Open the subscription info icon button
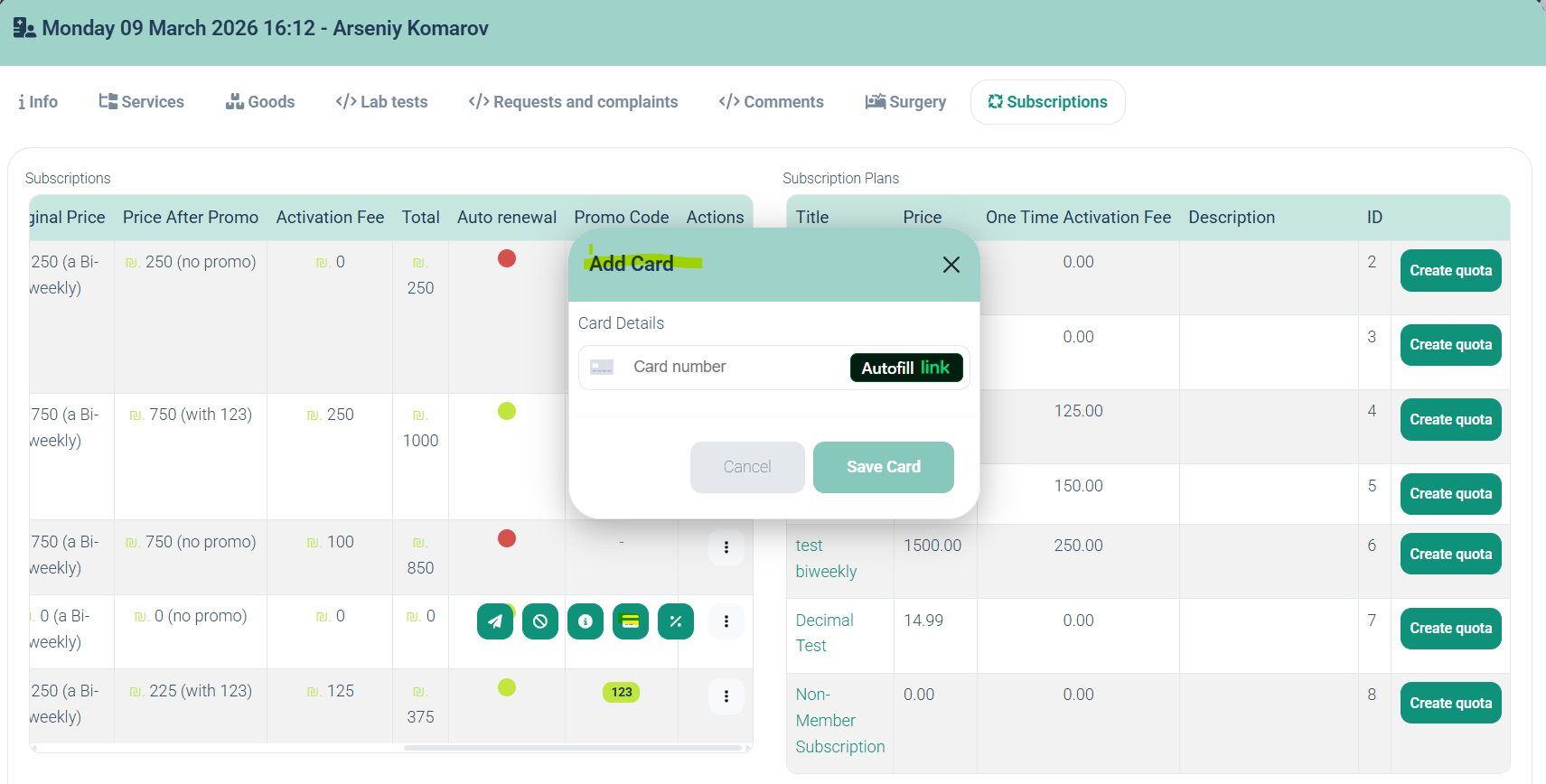 586,621
